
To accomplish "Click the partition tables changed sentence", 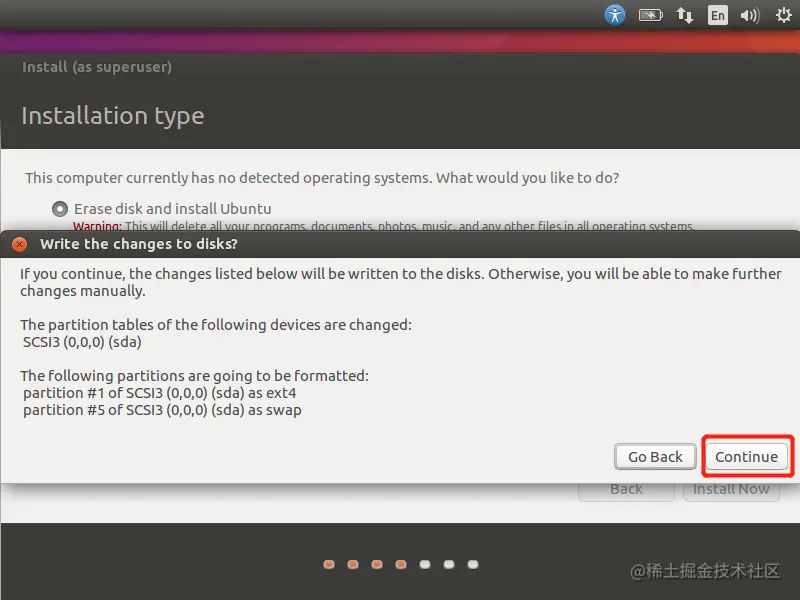I will [x=216, y=325].
